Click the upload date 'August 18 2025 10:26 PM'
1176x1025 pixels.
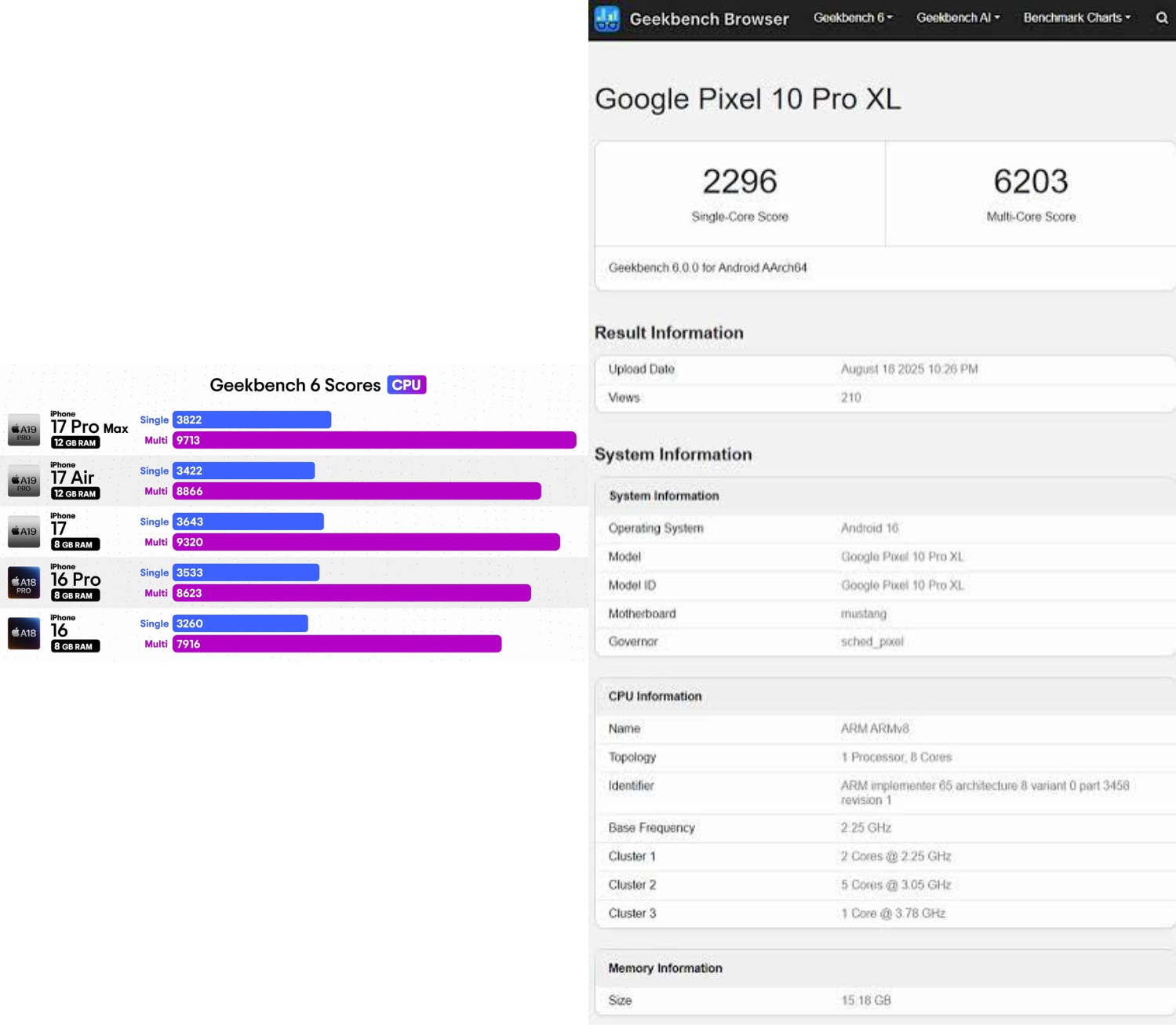[909, 369]
